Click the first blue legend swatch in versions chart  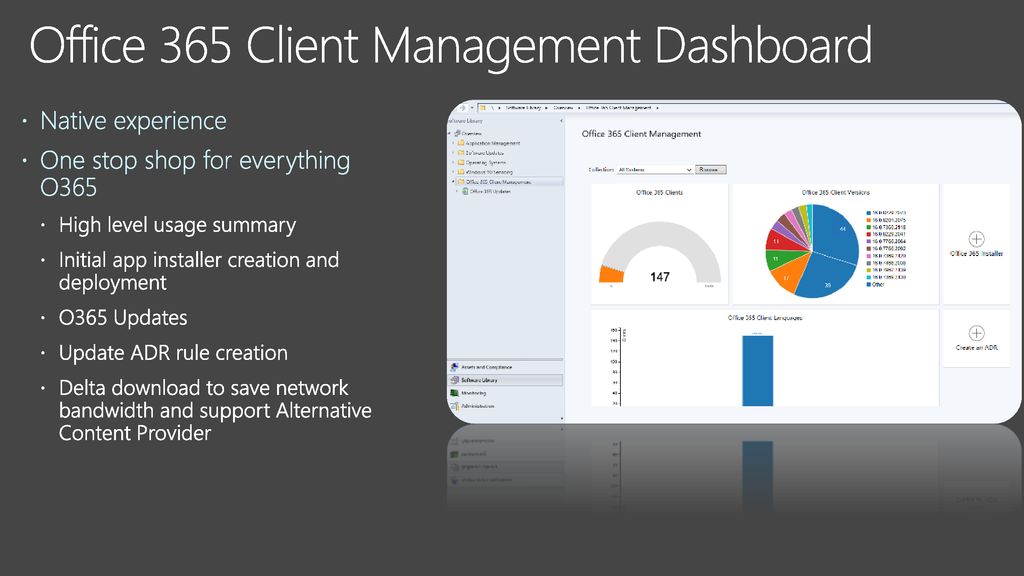(869, 213)
